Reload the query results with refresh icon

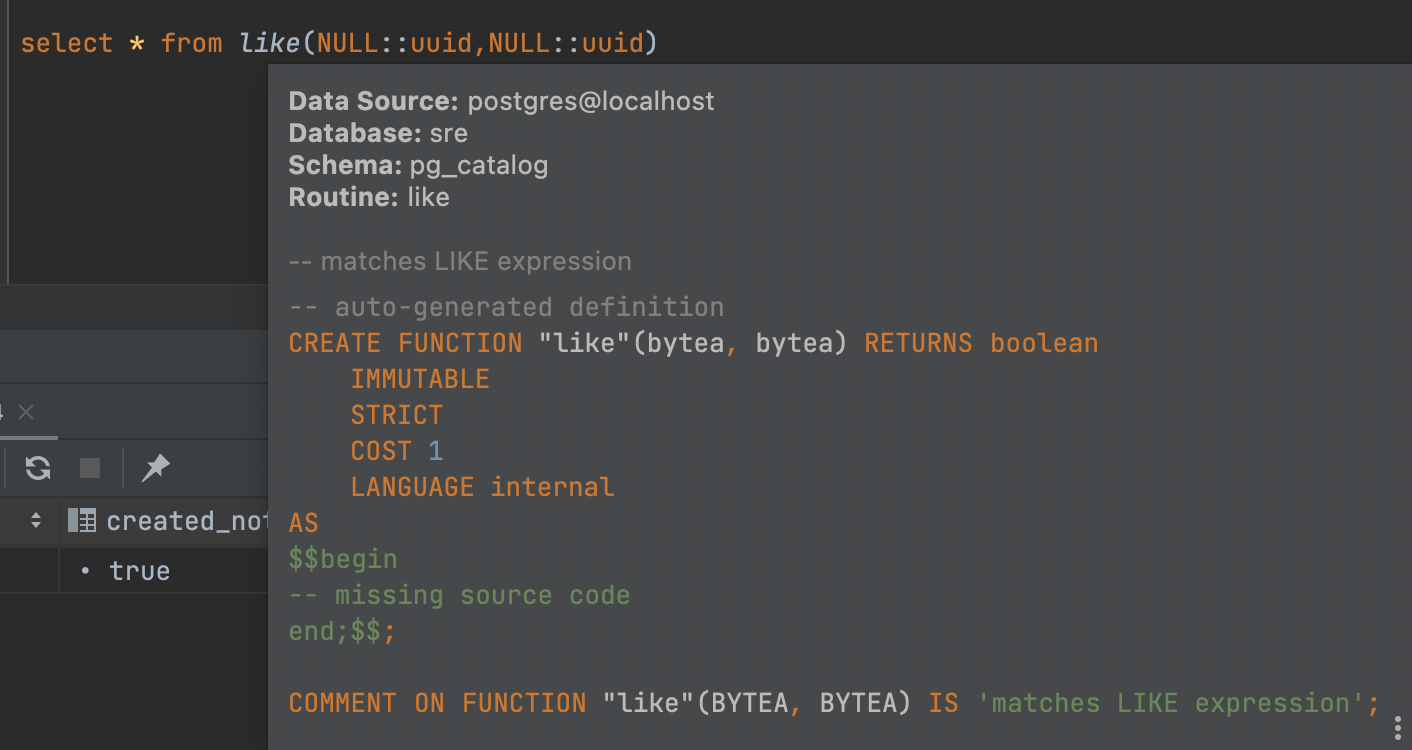(x=38, y=468)
